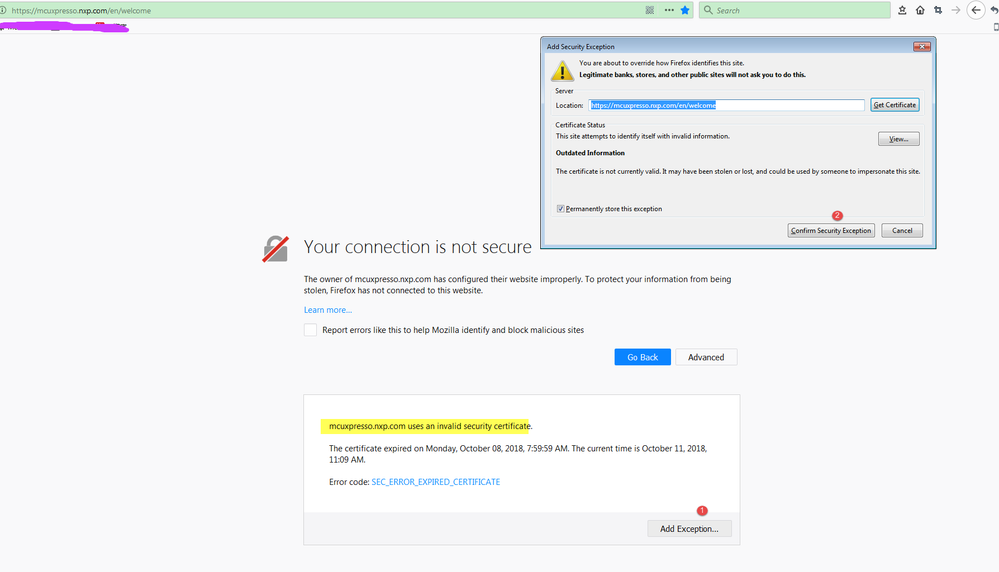Click the 'Legitimate banks, stores' warning text

pos(692,75)
